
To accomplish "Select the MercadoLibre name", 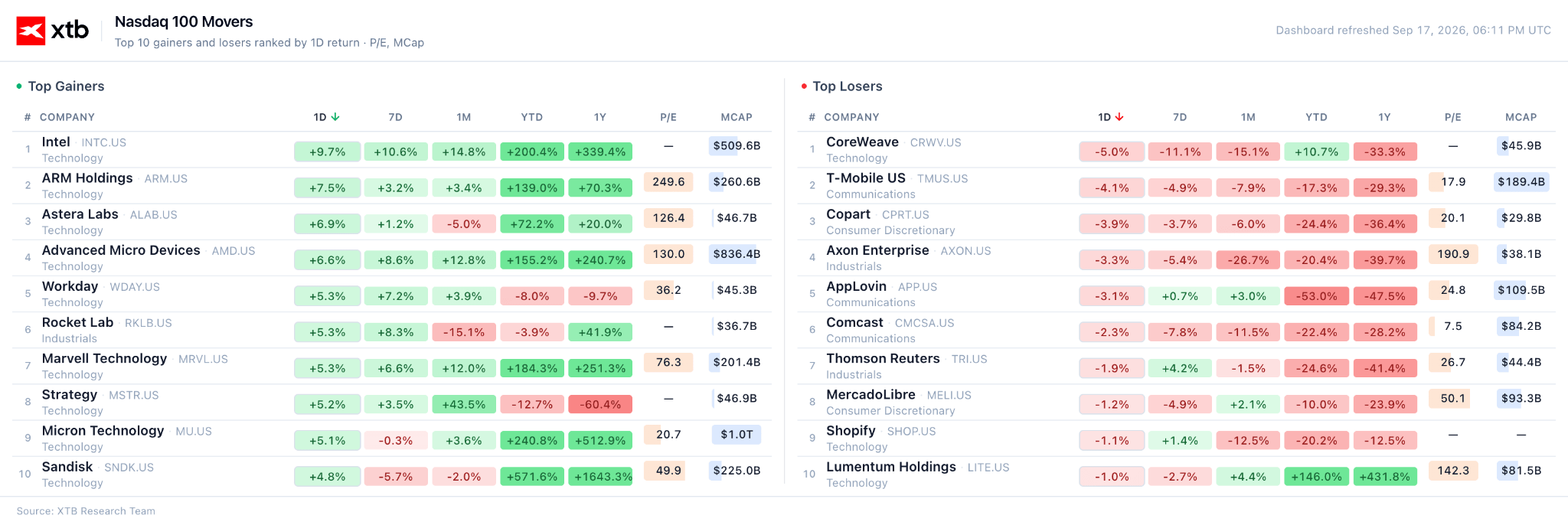I will pyautogui.click(x=871, y=395).
